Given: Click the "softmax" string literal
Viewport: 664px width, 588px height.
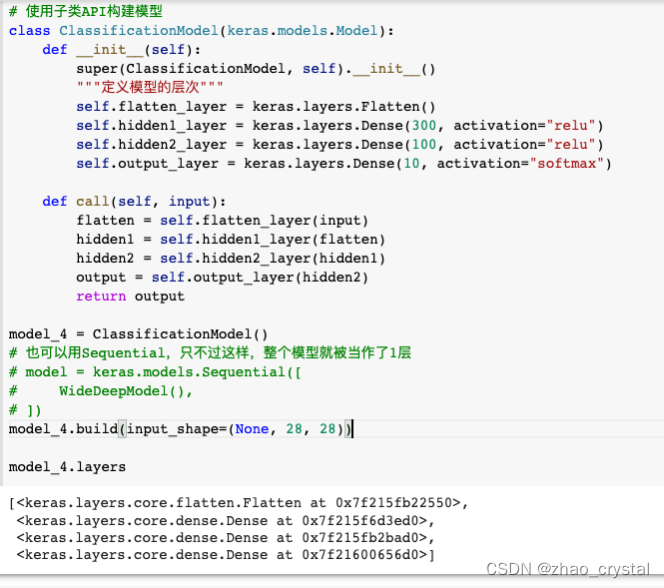Looking at the screenshot, I should [x=567, y=163].
